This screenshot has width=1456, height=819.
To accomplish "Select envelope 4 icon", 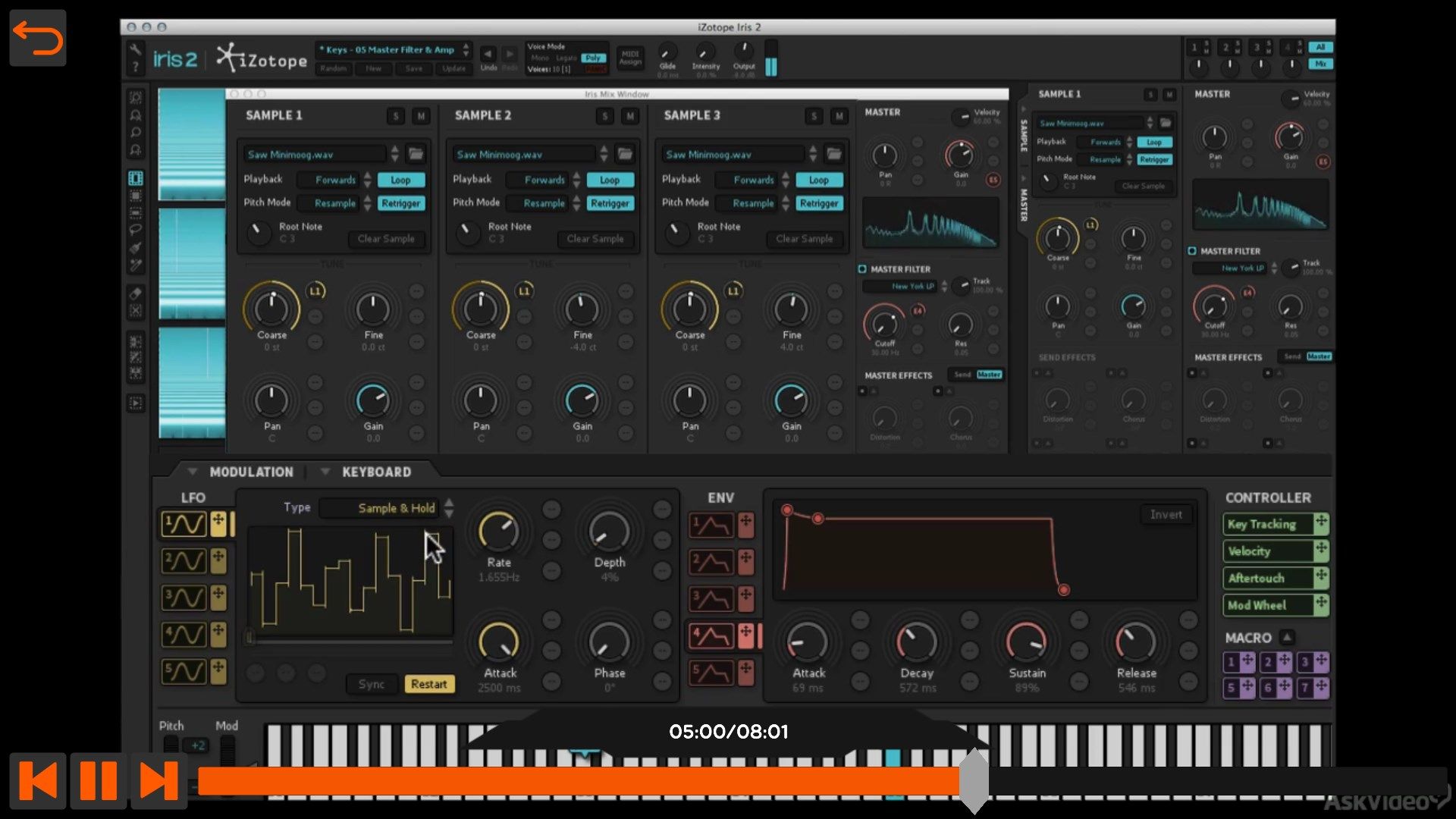I will tap(711, 635).
